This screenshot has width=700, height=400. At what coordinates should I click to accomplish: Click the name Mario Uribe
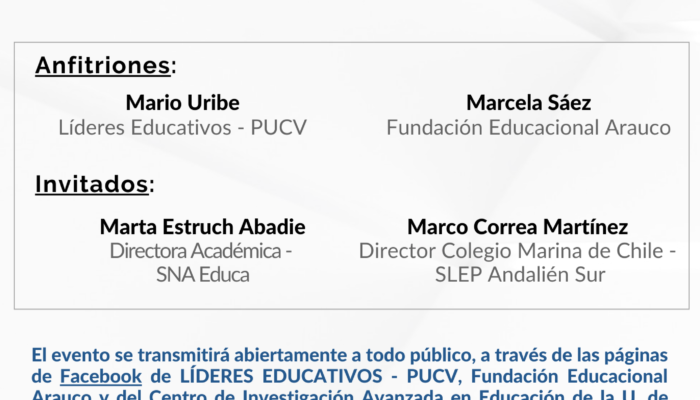182,103
